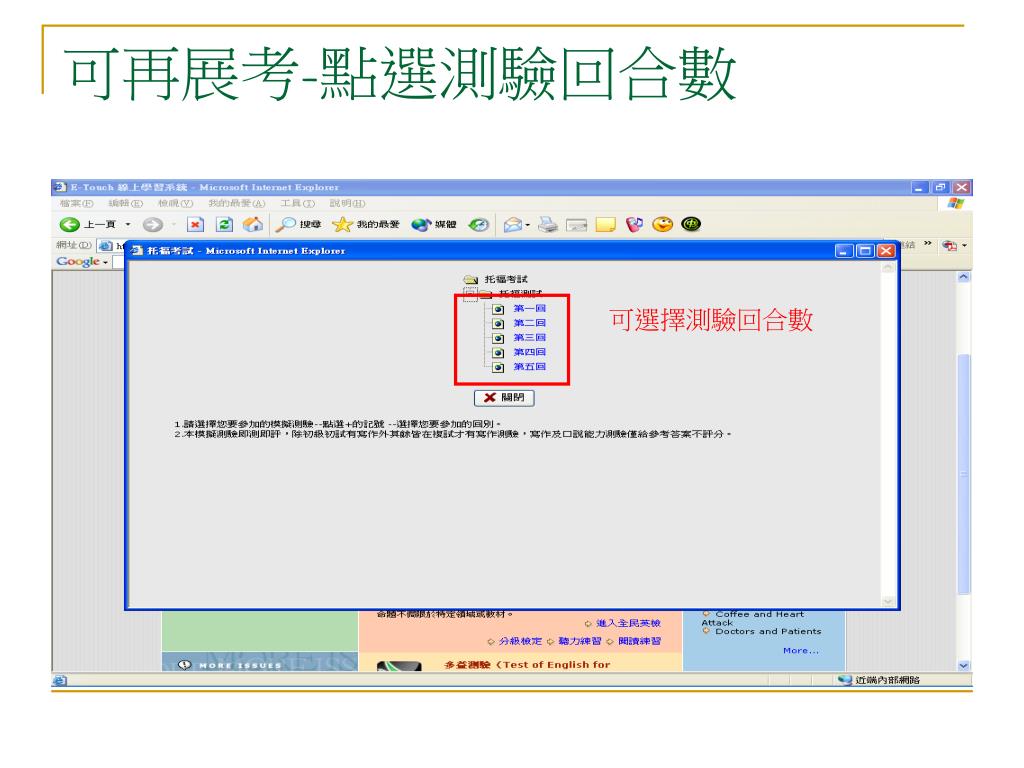This screenshot has width=1024, height=768.
Task: Minimize the 托福考試 popup window
Action: point(844,251)
